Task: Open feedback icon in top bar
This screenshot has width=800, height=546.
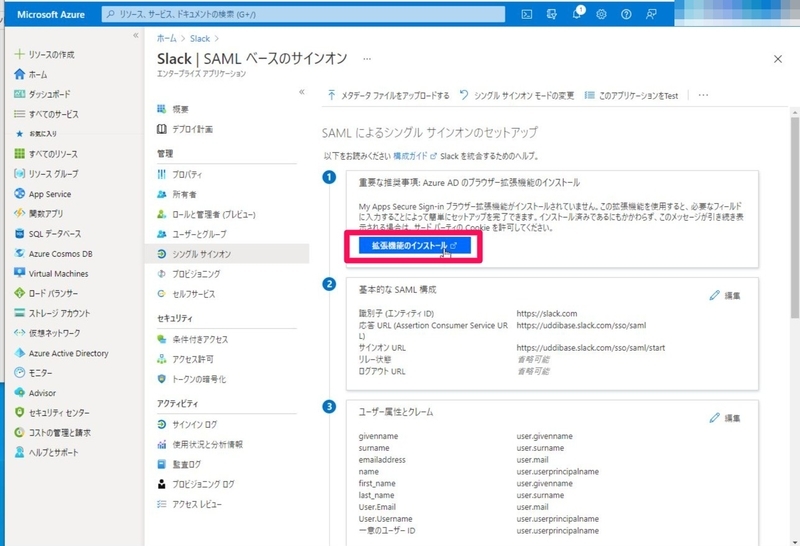Action: (x=651, y=14)
